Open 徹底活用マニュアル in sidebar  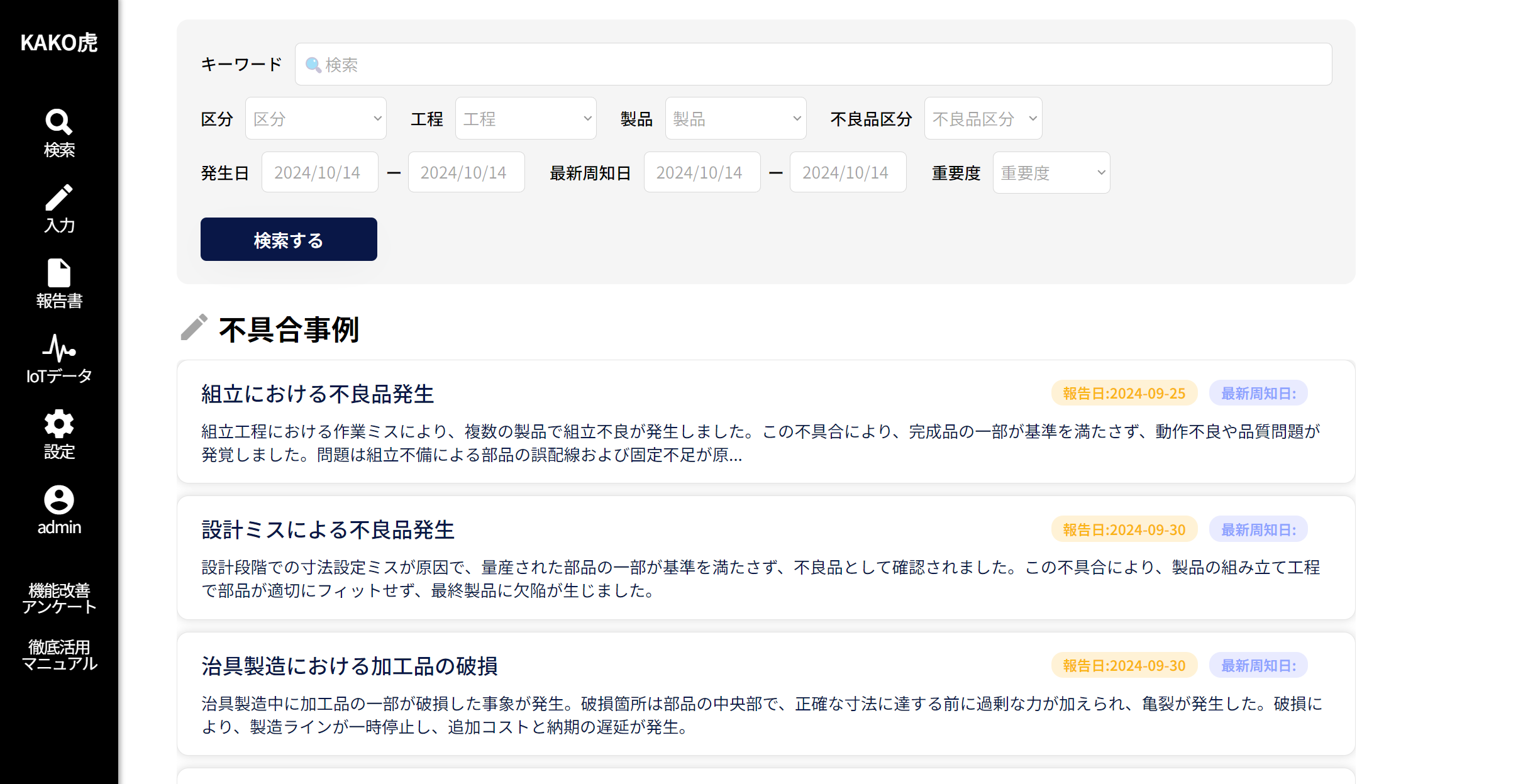(58, 655)
